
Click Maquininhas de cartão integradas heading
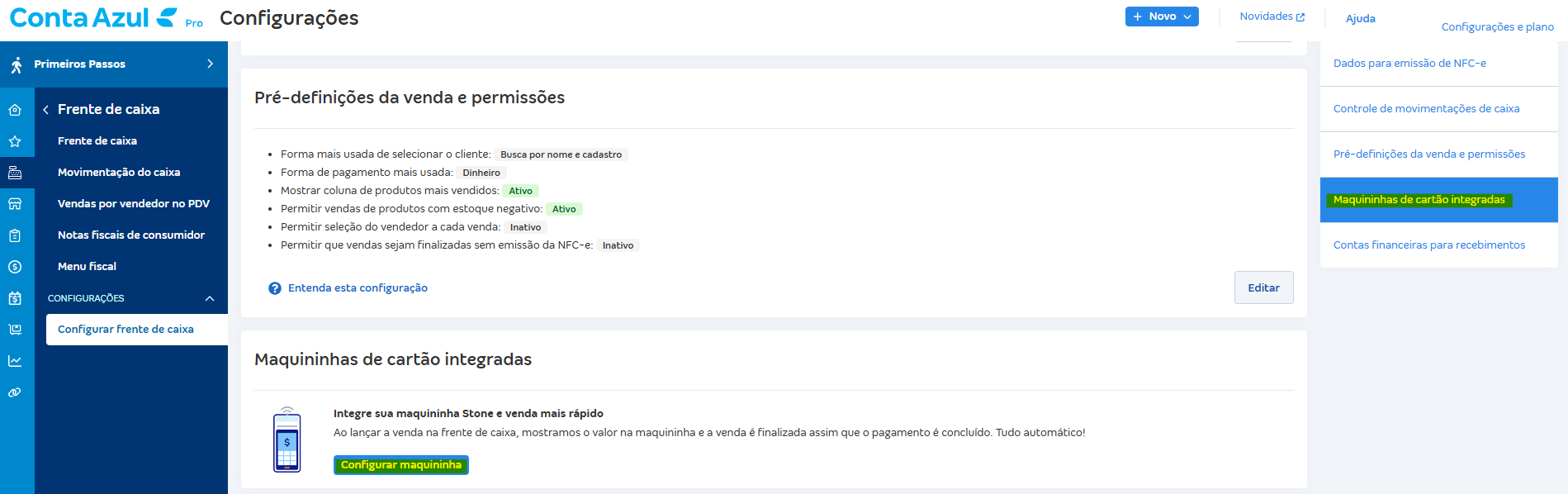coord(393,359)
